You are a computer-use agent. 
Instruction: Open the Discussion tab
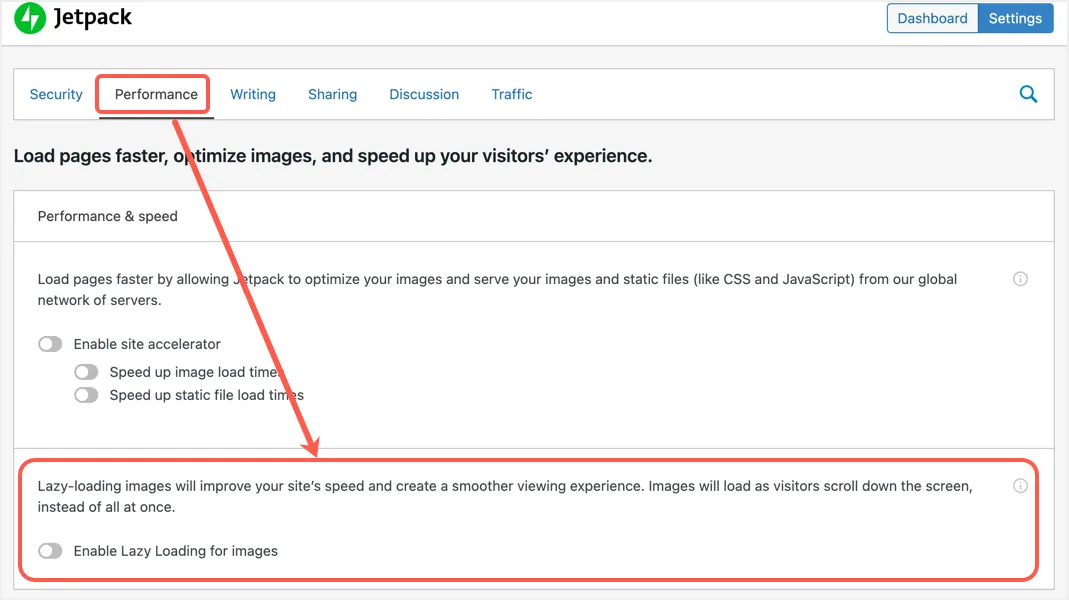coord(424,94)
